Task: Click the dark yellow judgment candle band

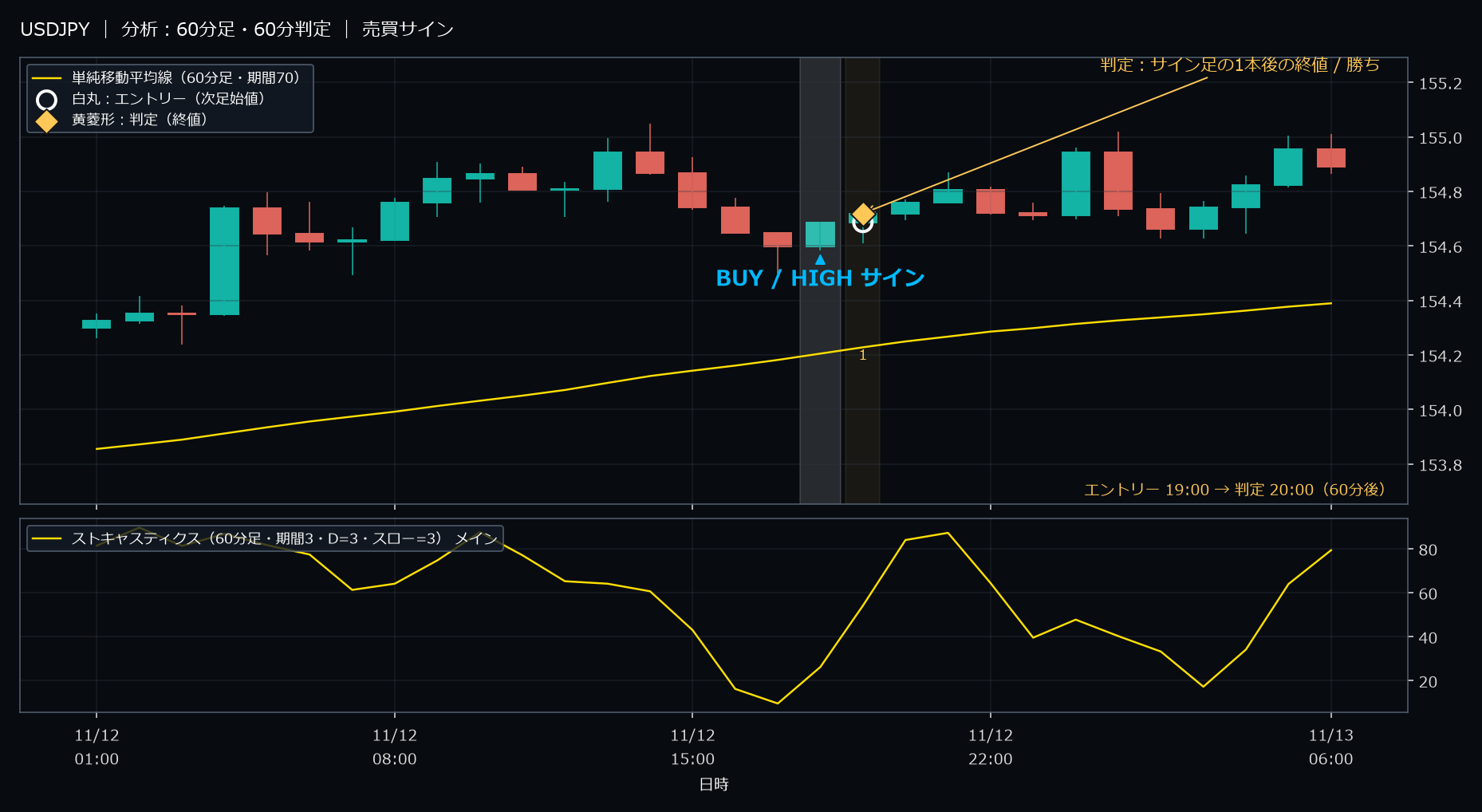Action: 862,281
